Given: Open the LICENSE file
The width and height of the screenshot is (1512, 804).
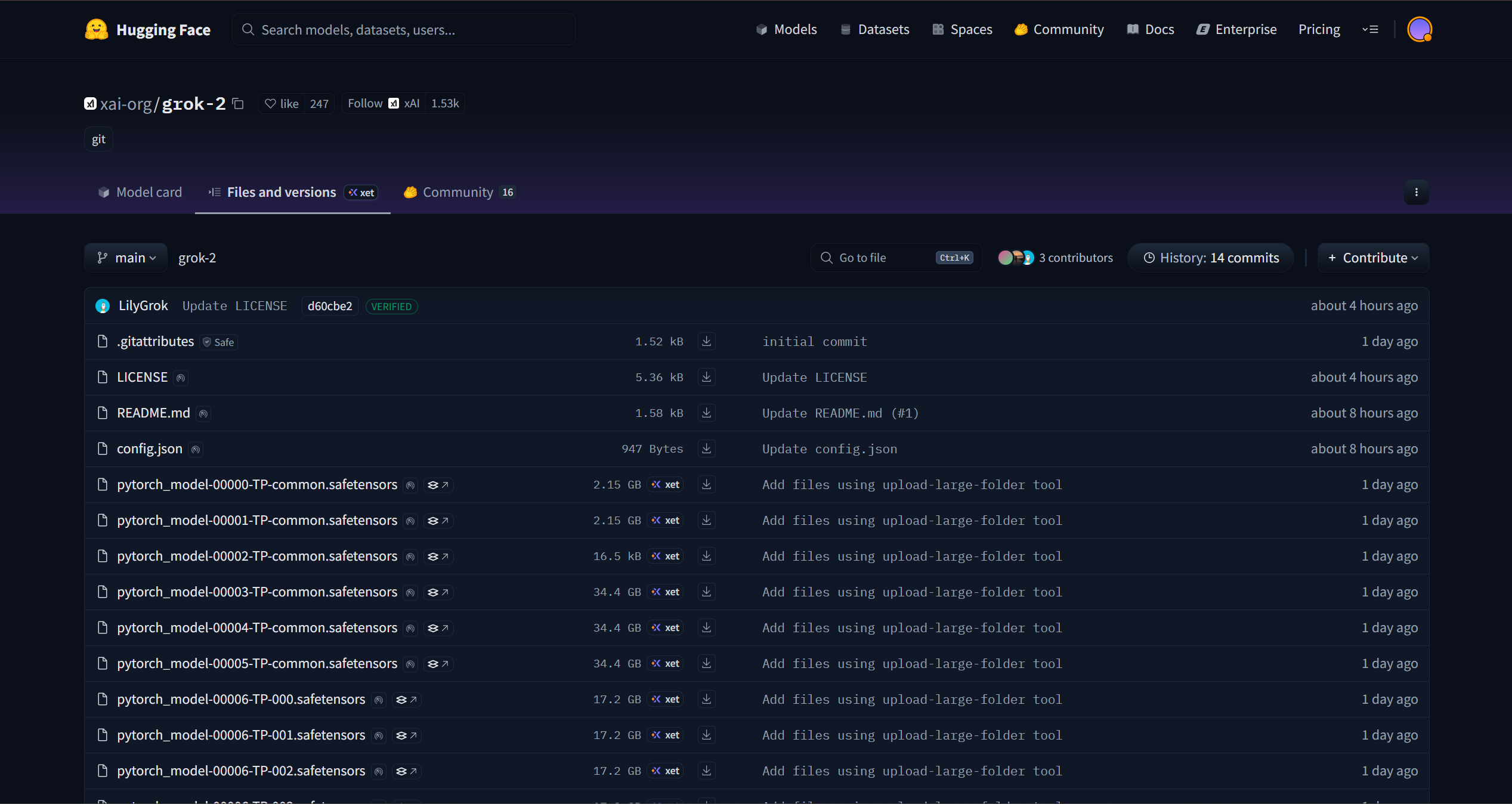Looking at the screenshot, I should coord(142,377).
